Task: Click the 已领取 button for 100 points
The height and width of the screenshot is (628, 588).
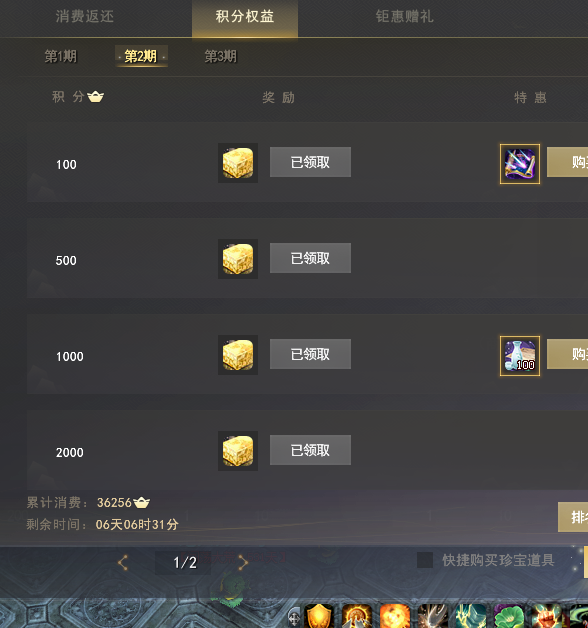Action: click(x=310, y=162)
